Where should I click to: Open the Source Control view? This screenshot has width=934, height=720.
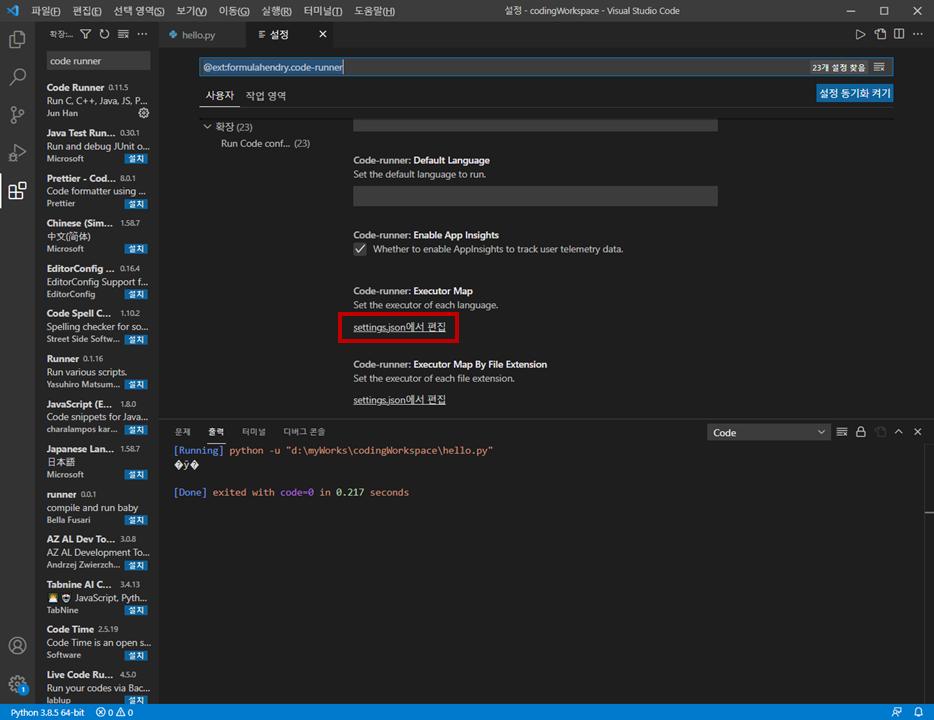(x=17, y=114)
